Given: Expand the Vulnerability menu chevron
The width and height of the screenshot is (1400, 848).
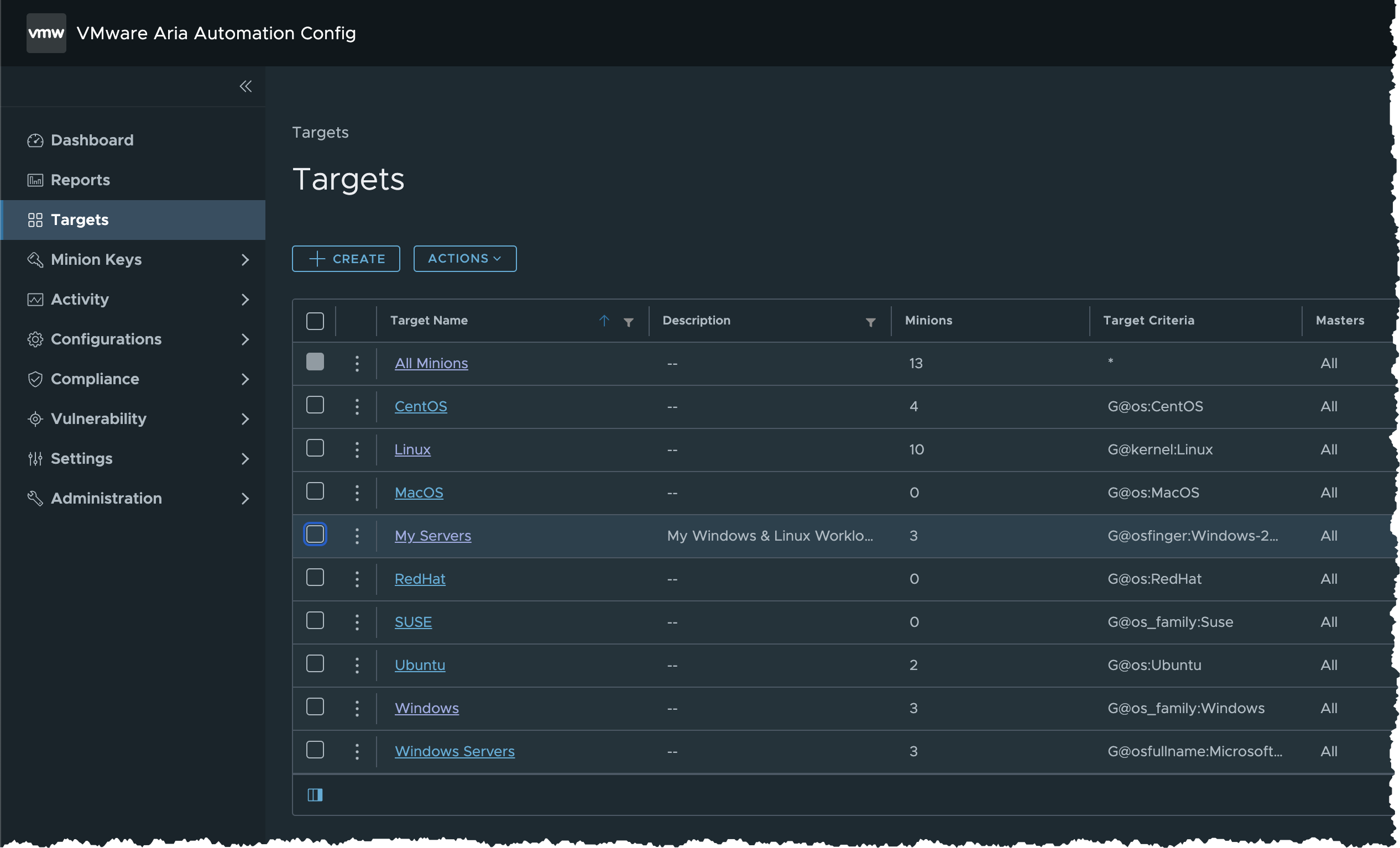Looking at the screenshot, I should tap(245, 419).
